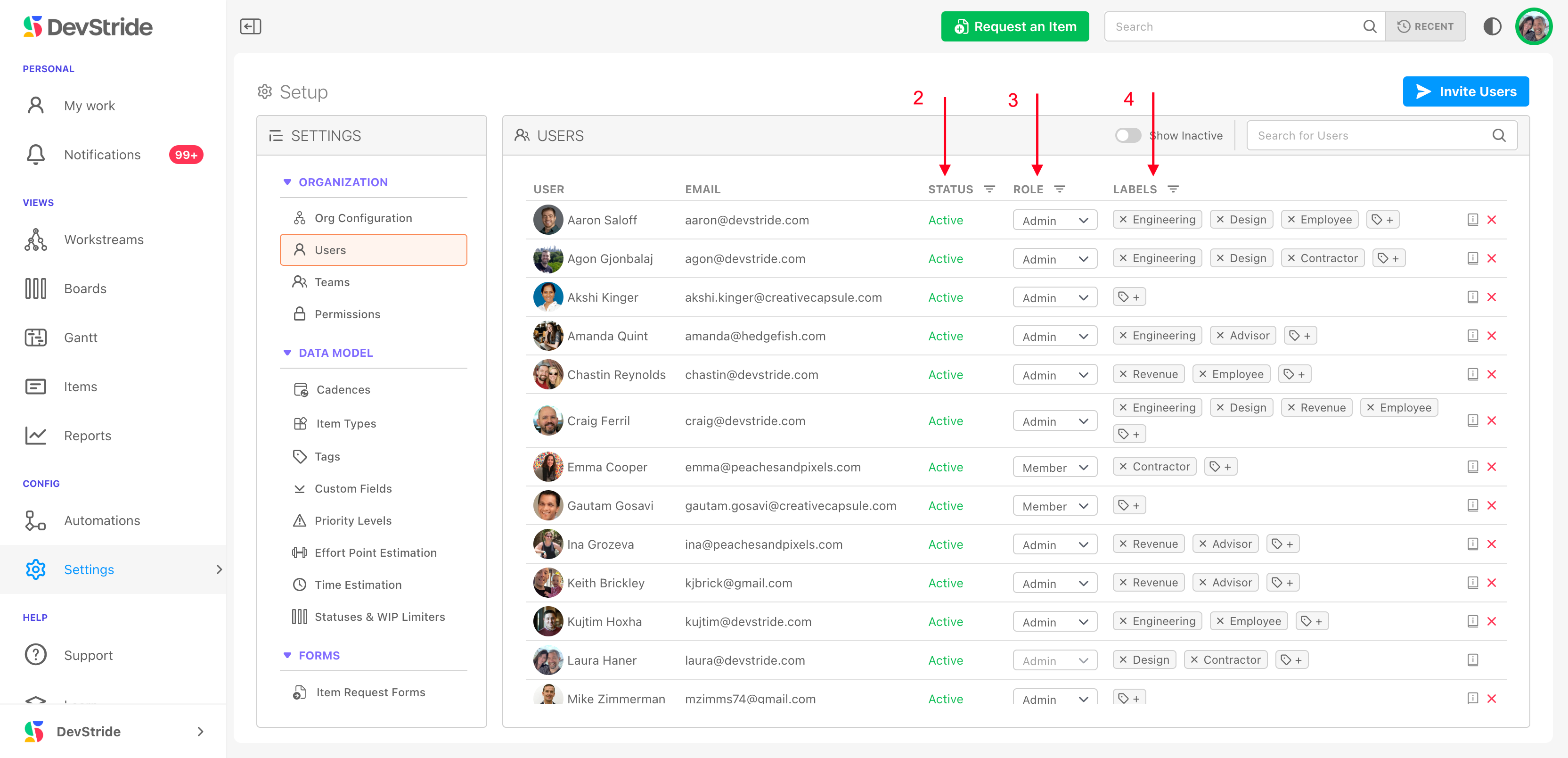This screenshot has height=758, width=1568.
Task: Click the Invite Users button
Action: [1465, 91]
